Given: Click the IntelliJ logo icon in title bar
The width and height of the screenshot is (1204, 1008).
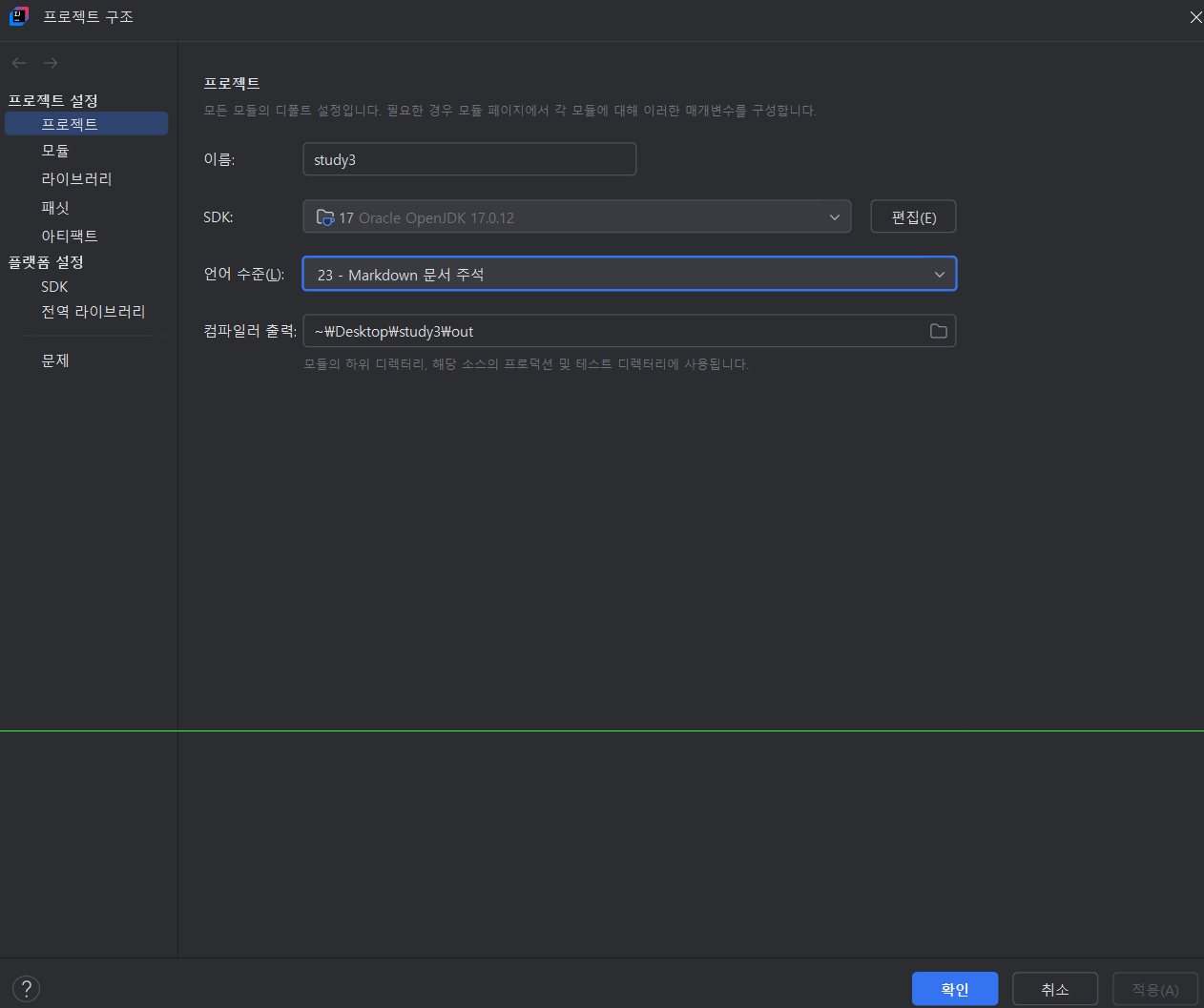Looking at the screenshot, I should pyautogui.click(x=18, y=17).
